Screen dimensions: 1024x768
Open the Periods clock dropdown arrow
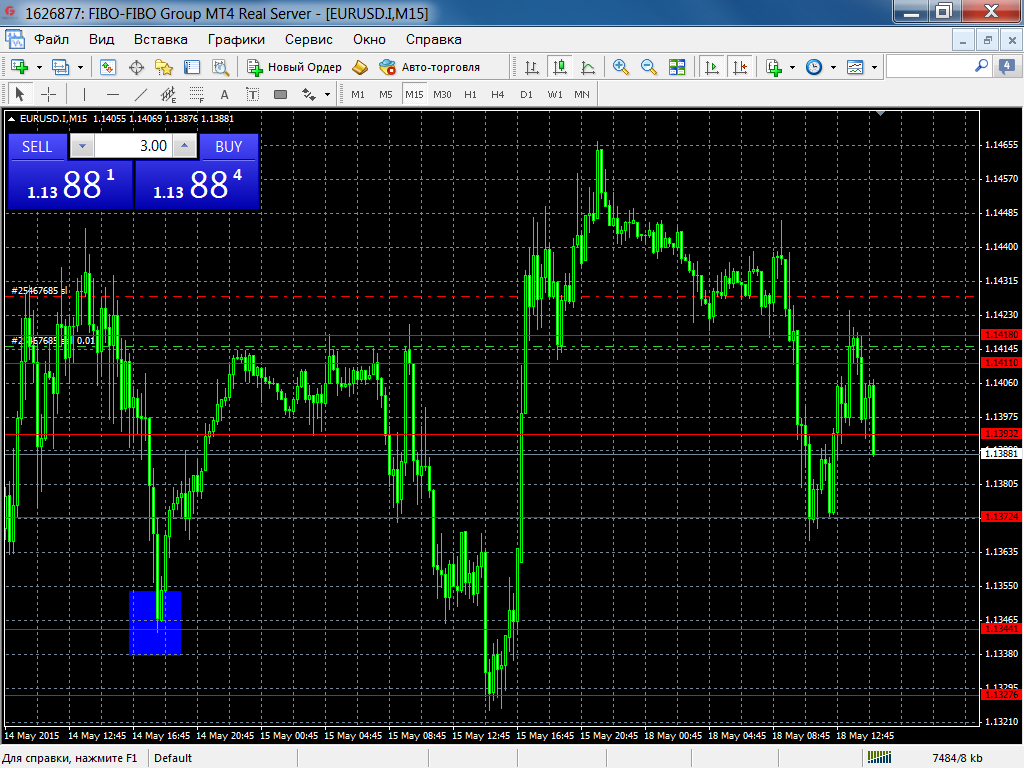click(x=833, y=67)
